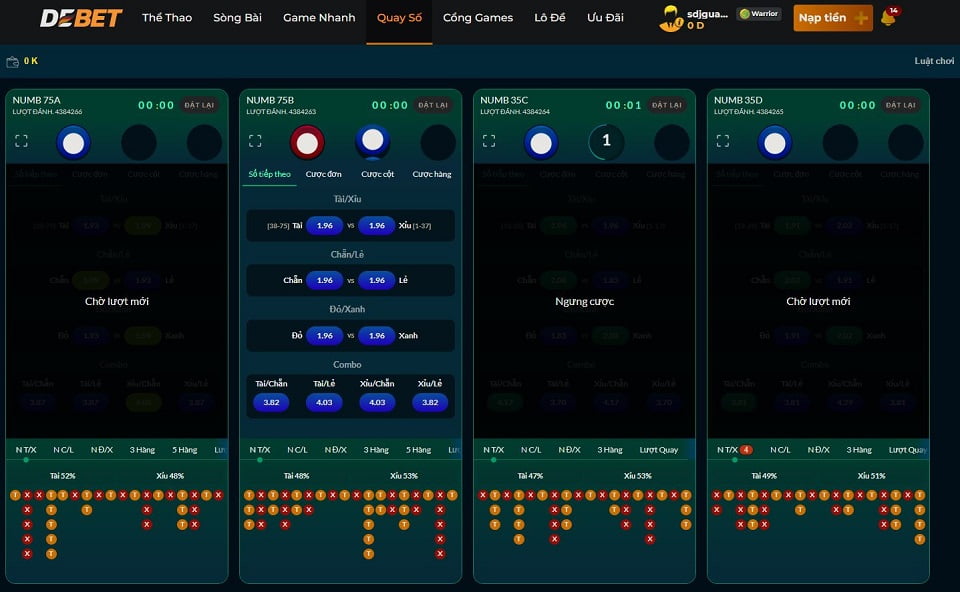
Task: Switch to N C/L stats tab in NUMB 75B
Action: [x=297, y=450]
